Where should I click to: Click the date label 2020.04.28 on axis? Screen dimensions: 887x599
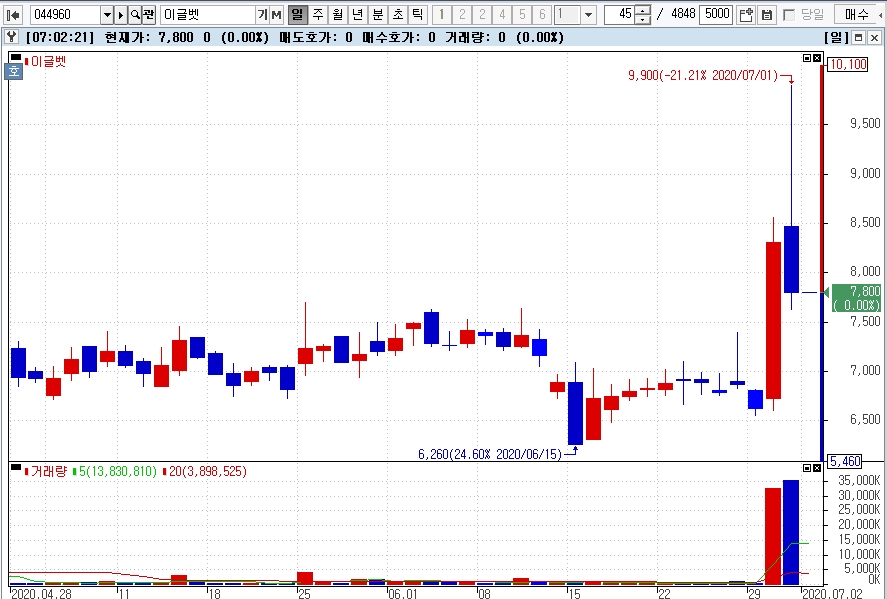point(41,593)
